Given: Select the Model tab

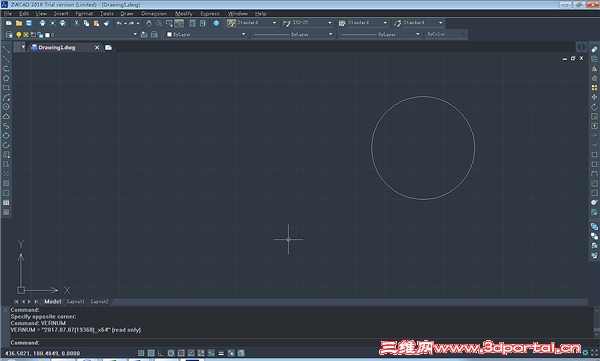Looking at the screenshot, I should click(x=52, y=302).
